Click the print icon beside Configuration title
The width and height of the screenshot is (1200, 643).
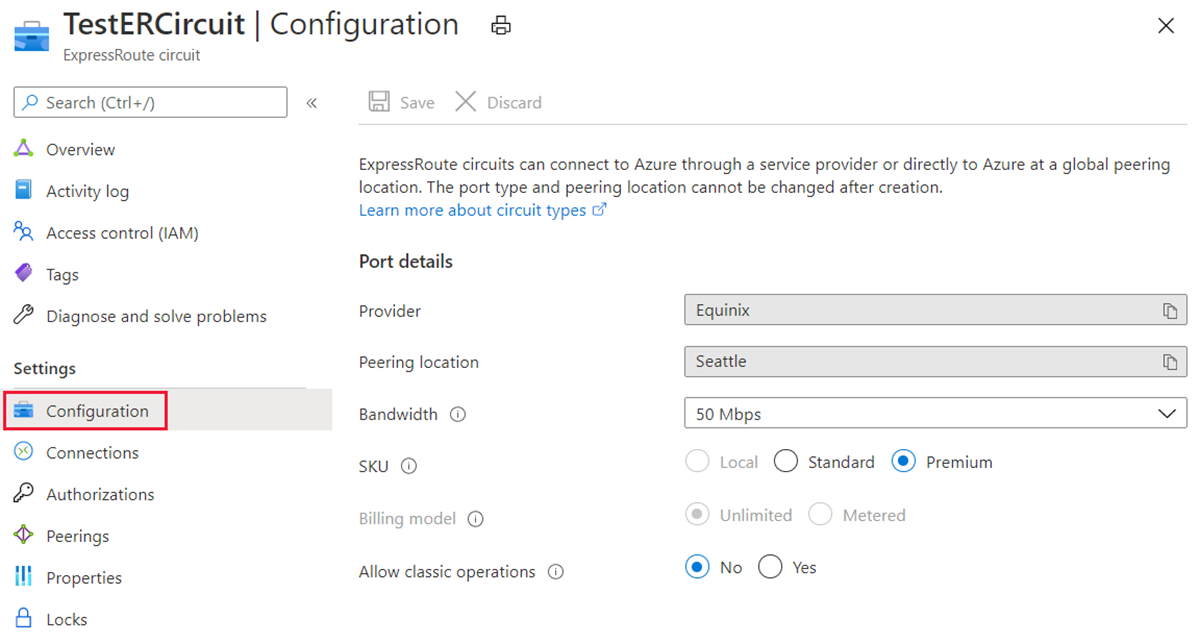coord(501,26)
